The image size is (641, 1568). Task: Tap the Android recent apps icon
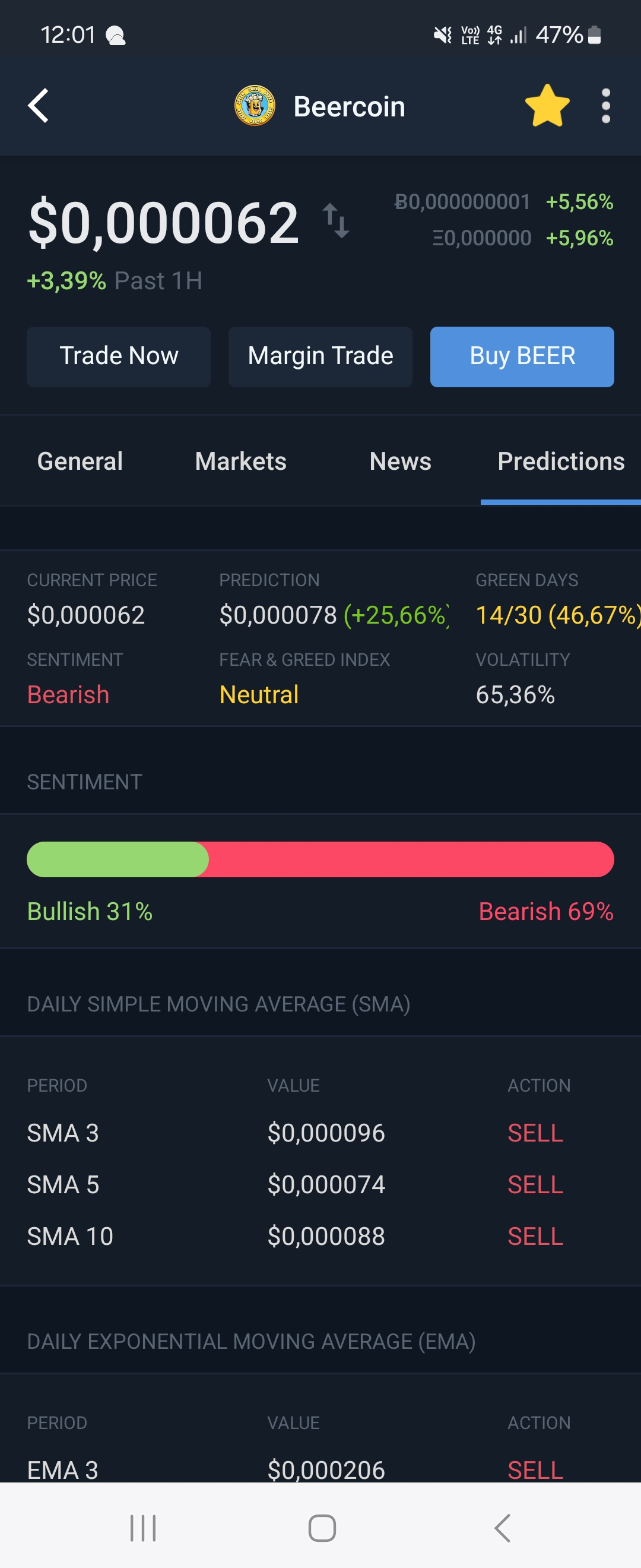tap(143, 1528)
